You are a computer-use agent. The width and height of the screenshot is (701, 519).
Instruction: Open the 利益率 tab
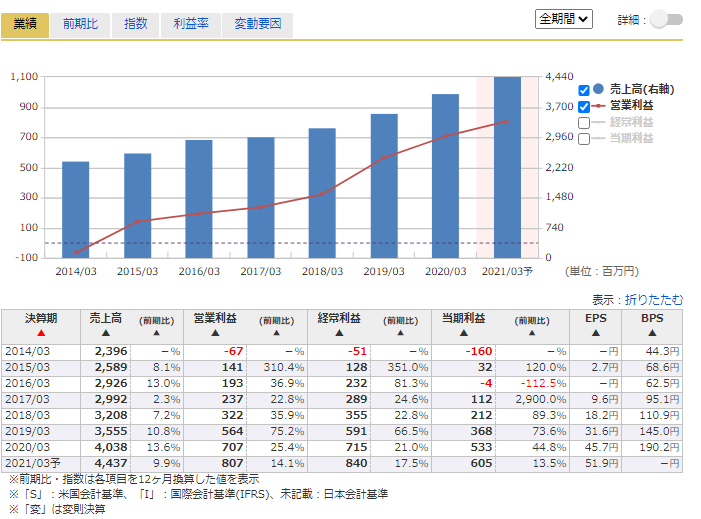[x=190, y=23]
